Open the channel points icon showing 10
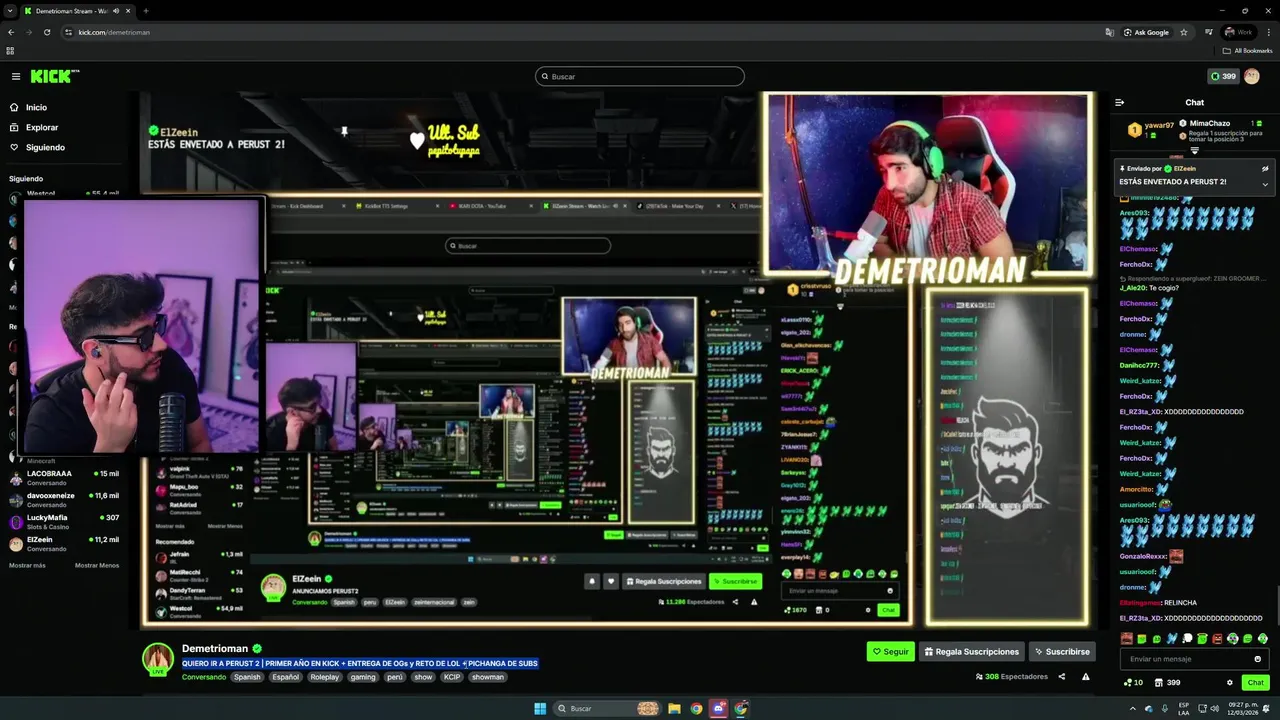1280x720 pixels. (x=1133, y=683)
